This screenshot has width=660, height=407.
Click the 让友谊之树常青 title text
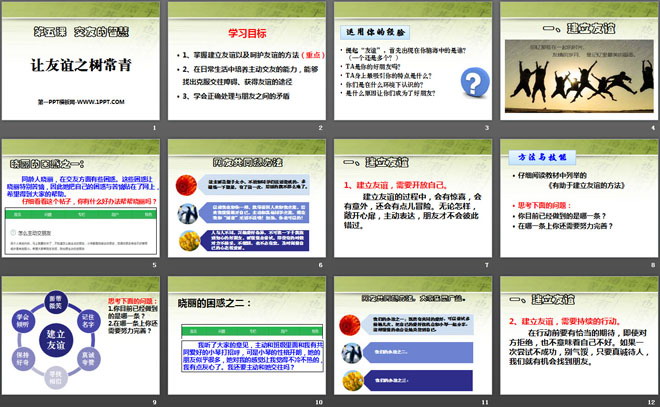pyautogui.click(x=81, y=65)
